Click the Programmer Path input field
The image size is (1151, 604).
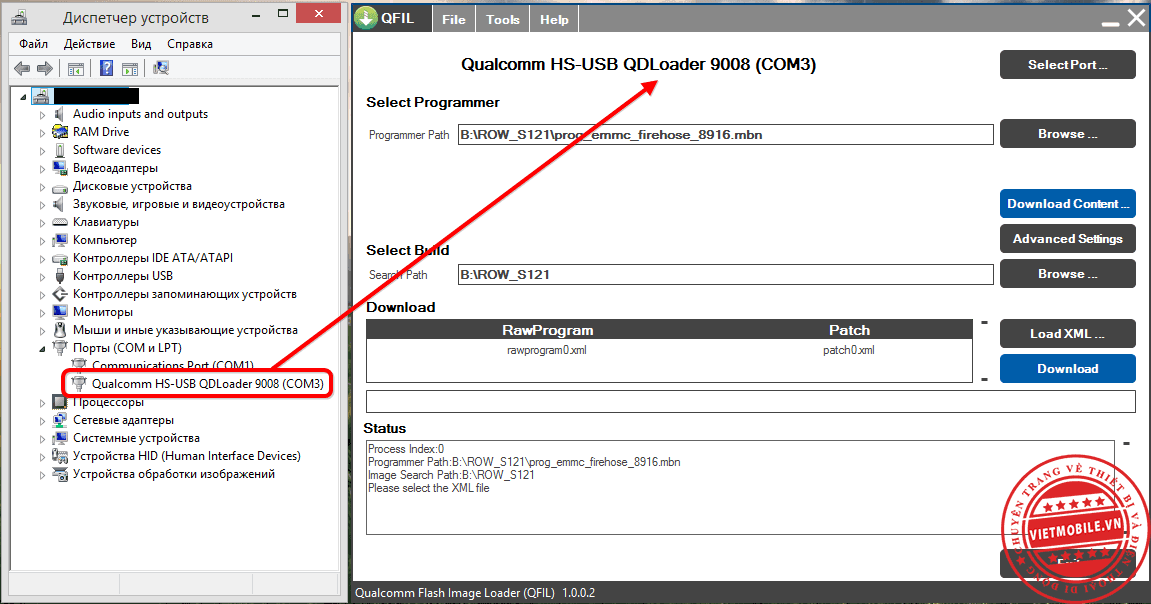click(720, 134)
